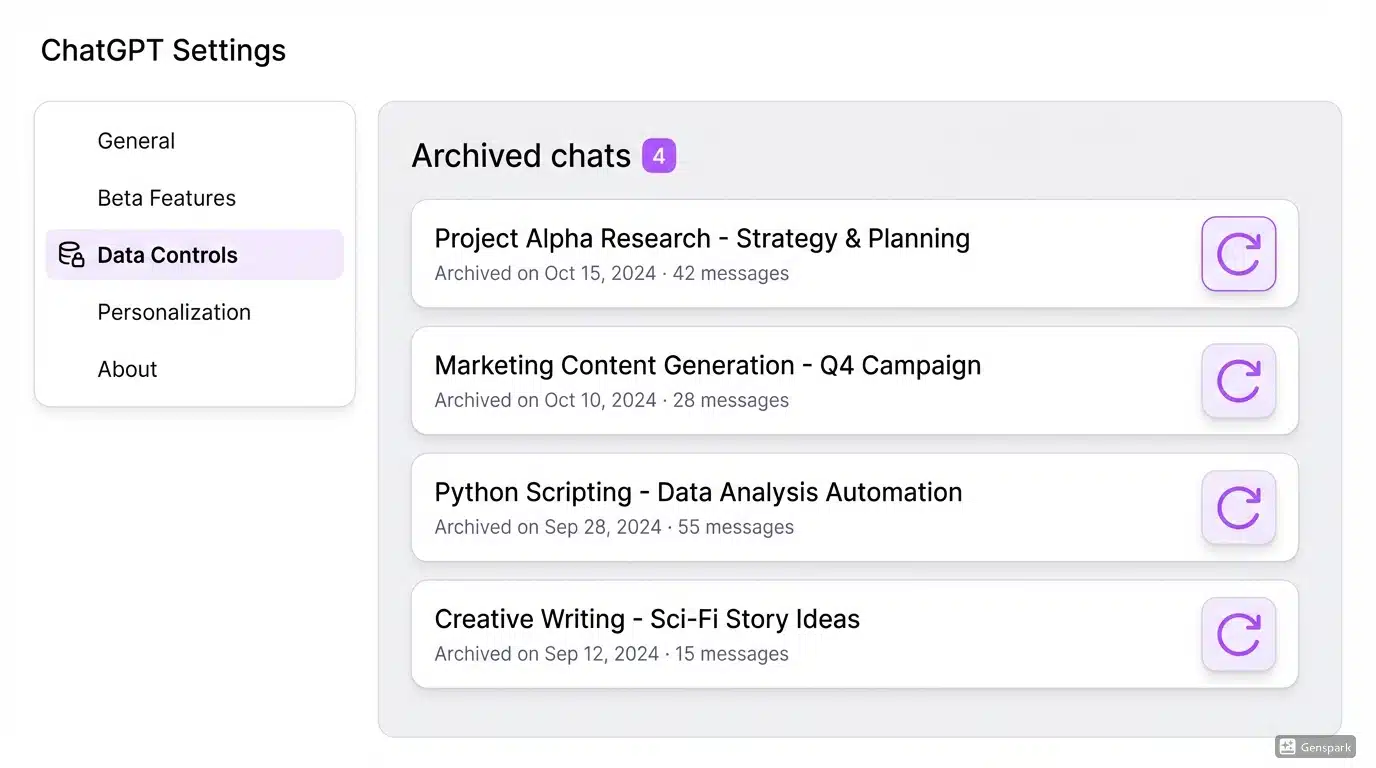Restore the Creative Writing Sci-Fi chat
This screenshot has height=768, width=1376.
click(1238, 634)
